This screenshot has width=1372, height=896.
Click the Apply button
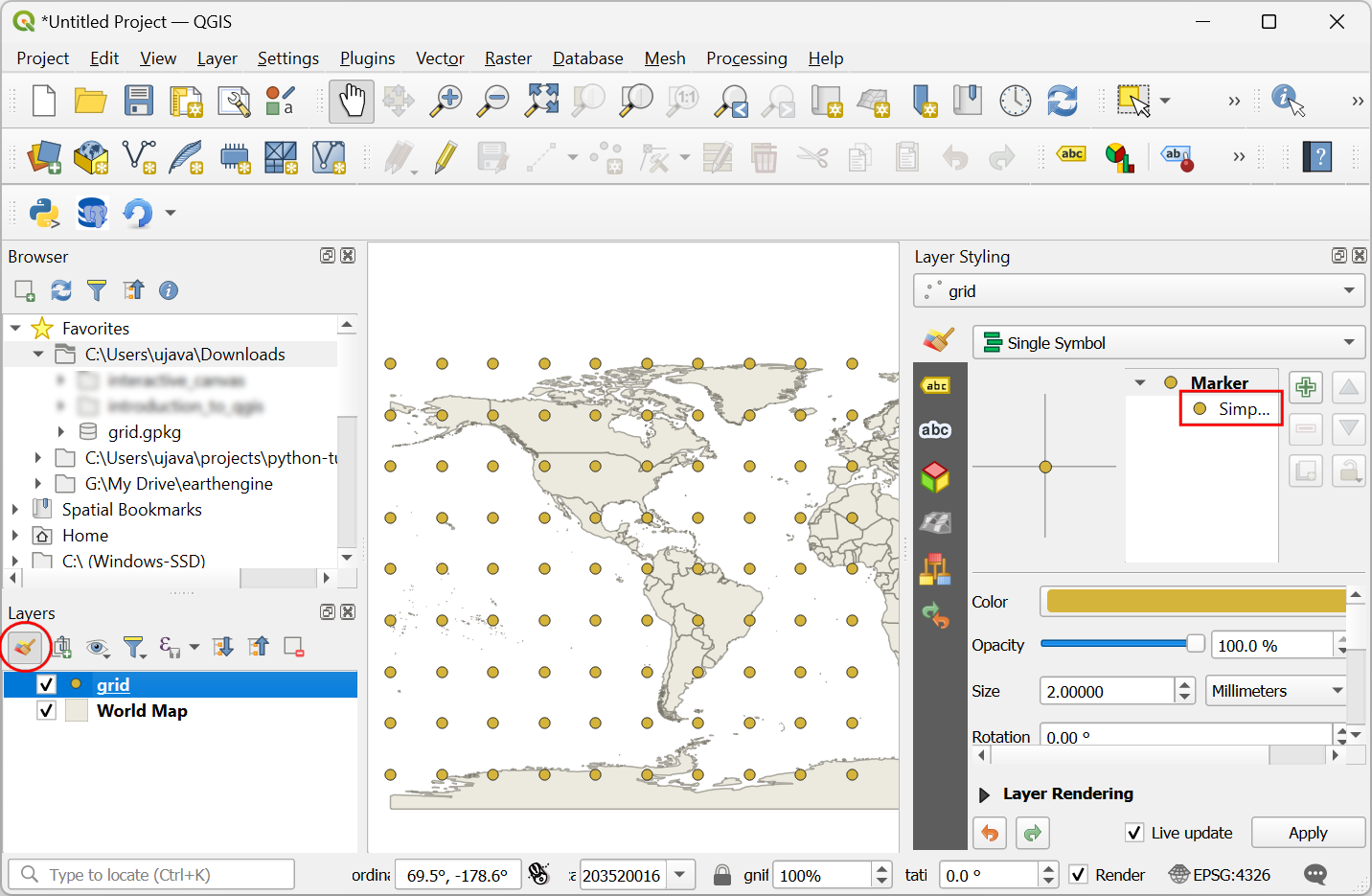pyautogui.click(x=1307, y=833)
